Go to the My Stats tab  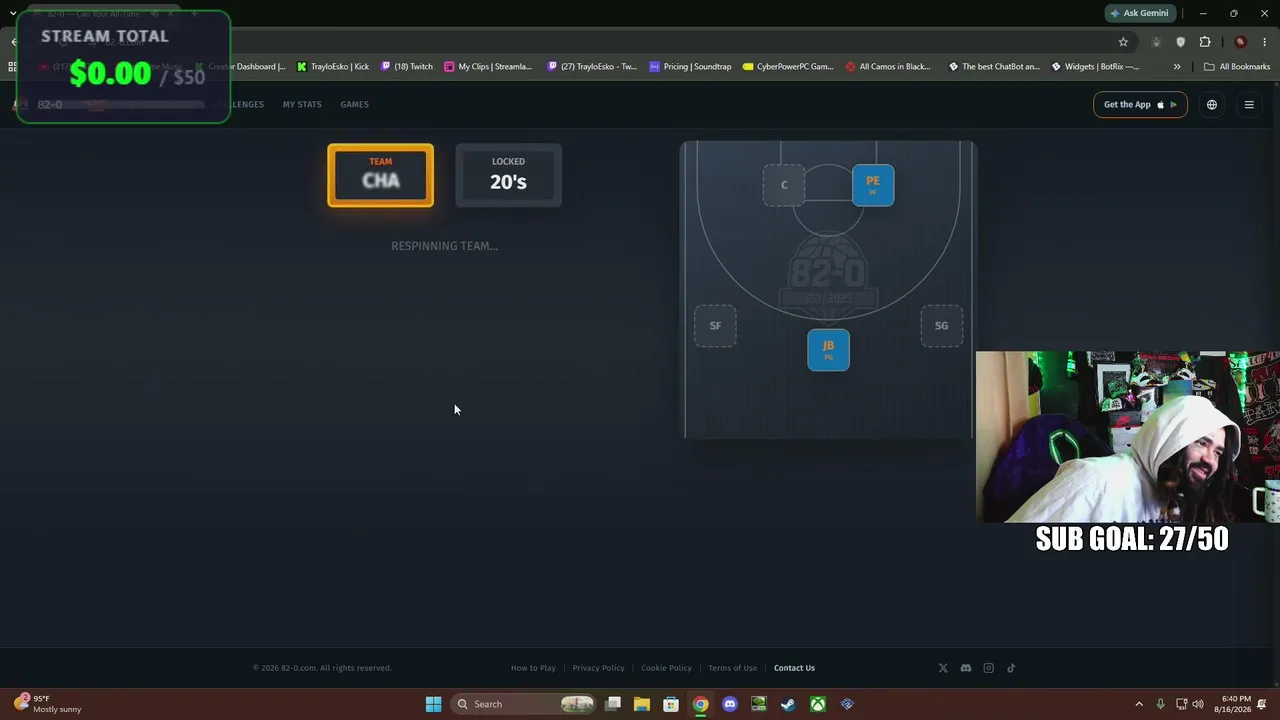click(x=302, y=104)
